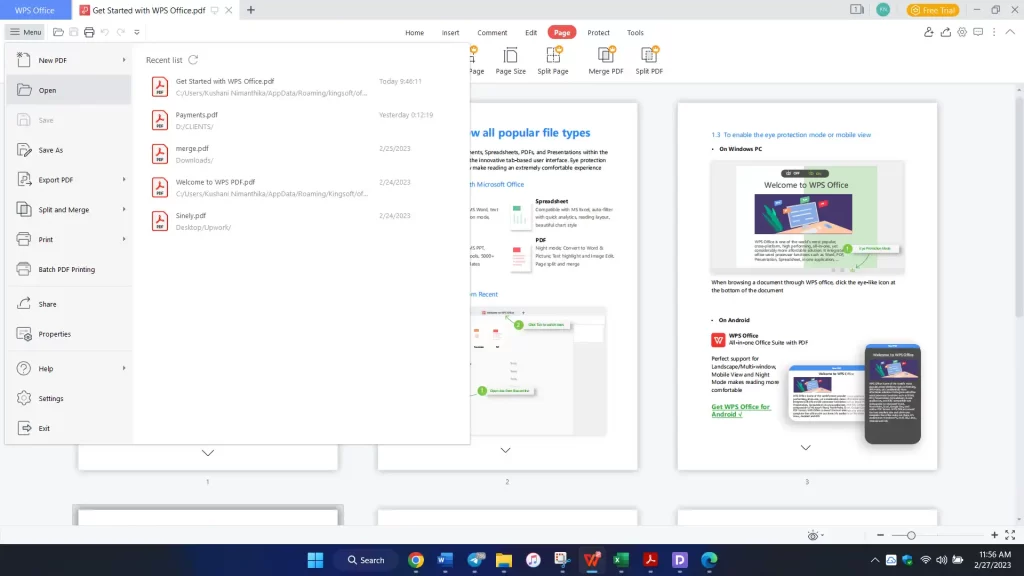Click the Merge PDF icon in ribbon
Image resolution: width=1024 pixels, height=576 pixels.
pos(605,54)
